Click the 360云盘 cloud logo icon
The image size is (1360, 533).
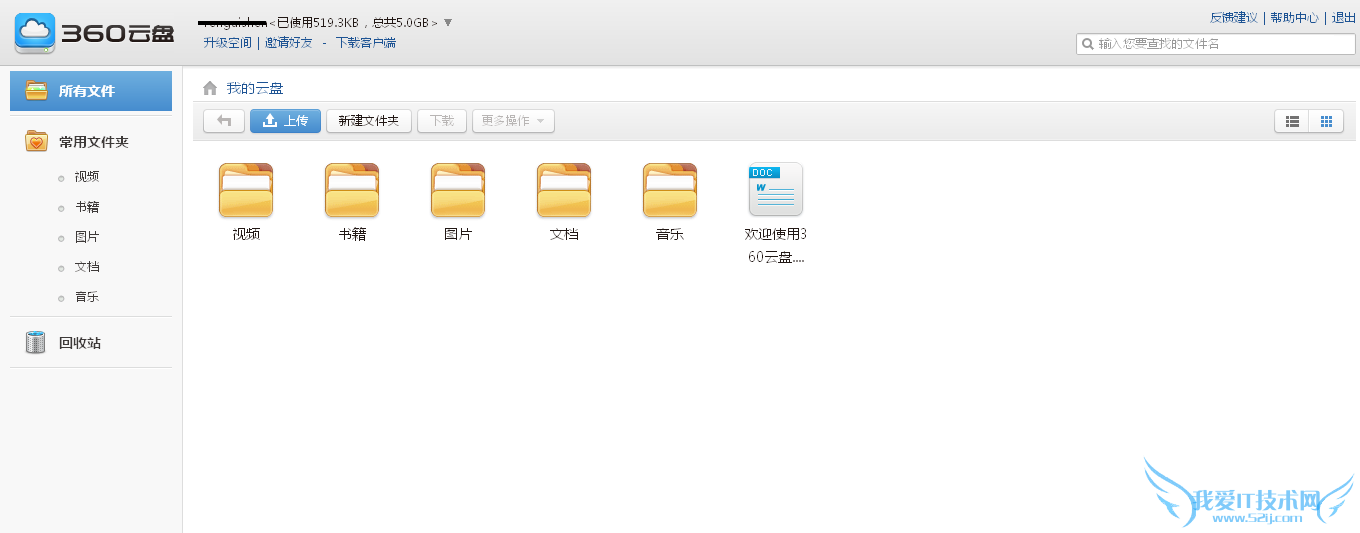[35, 33]
